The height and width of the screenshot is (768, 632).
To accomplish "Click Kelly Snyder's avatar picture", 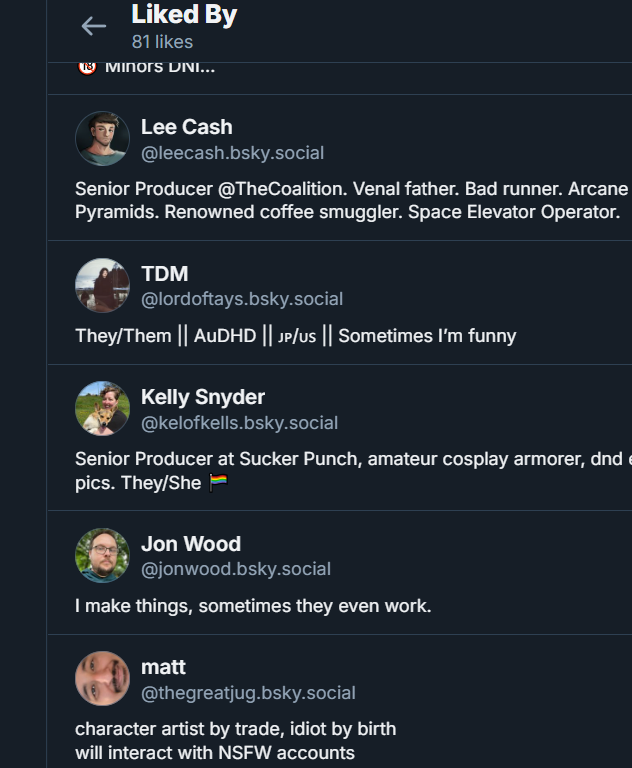I will tap(102, 409).
